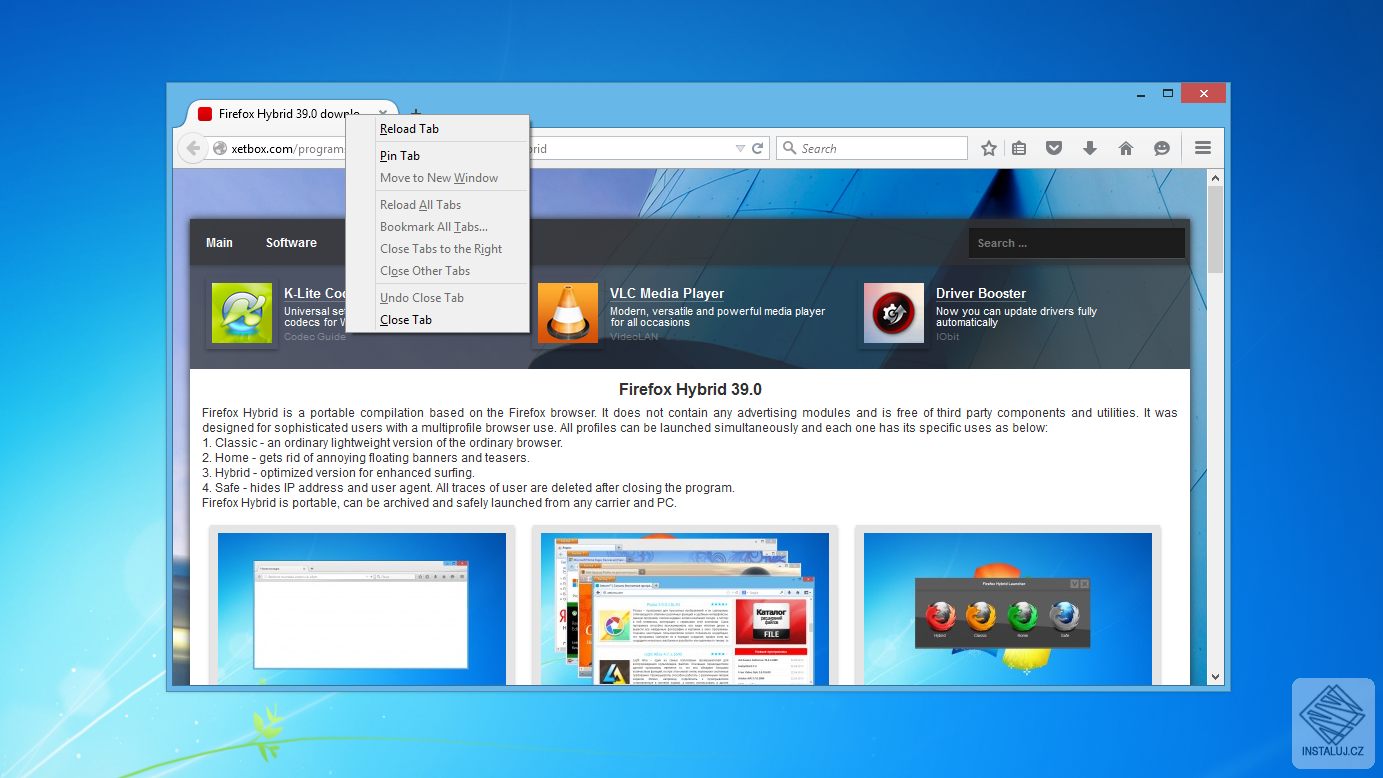Viewport: 1383px width, 778px height.
Task: Click the bookmark star icon
Action: pyautogui.click(x=988, y=148)
